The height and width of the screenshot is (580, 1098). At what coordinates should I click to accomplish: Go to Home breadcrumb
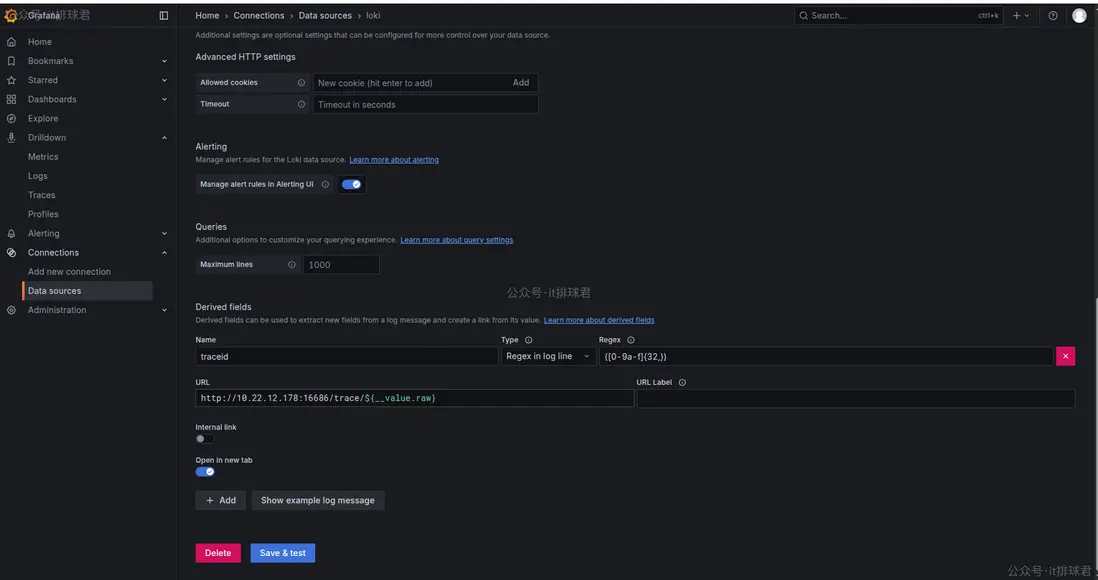click(207, 15)
